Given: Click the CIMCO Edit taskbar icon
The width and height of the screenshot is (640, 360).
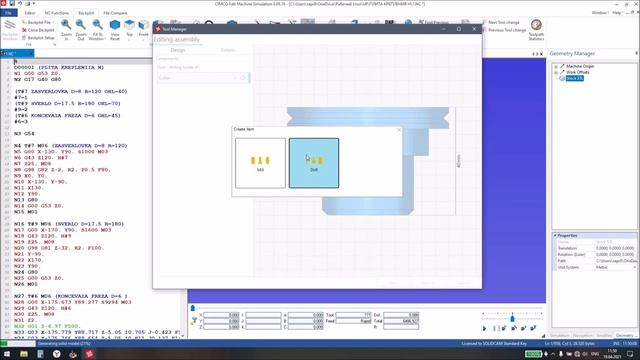Looking at the screenshot, I should [89, 354].
